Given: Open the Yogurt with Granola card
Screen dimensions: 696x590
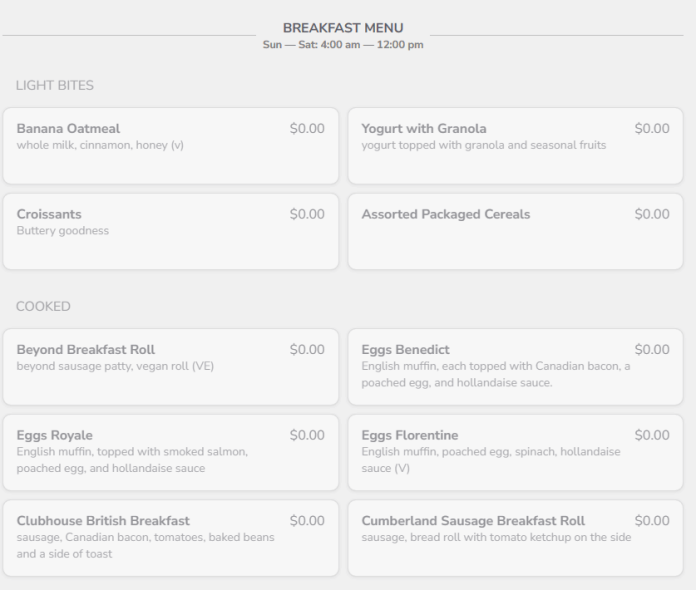Looking at the screenshot, I should 515,146.
